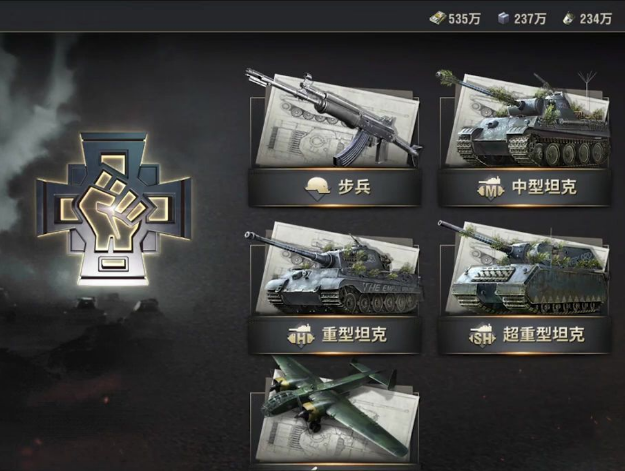625x471 pixels.
Task: Click the cash stack resource icon
Action: (x=438, y=18)
